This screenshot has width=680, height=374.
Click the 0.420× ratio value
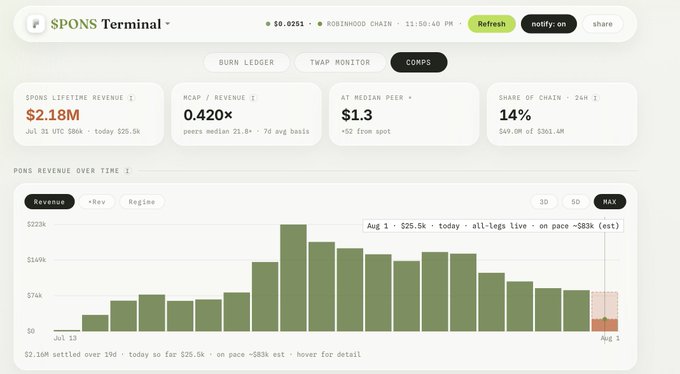pos(208,115)
